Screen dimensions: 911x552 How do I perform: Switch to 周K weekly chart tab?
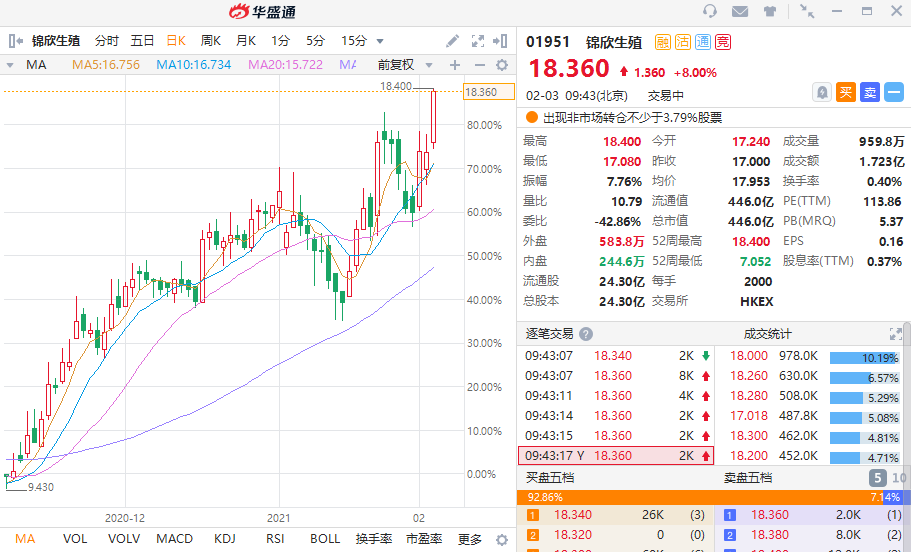[x=210, y=41]
